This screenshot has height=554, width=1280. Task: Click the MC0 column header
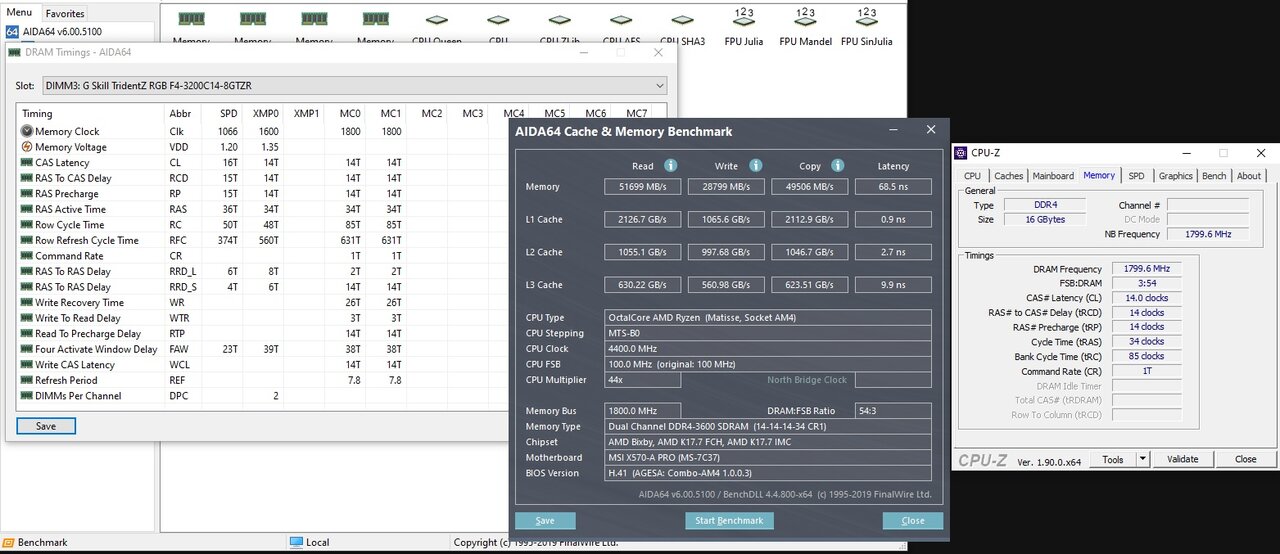[x=350, y=113]
